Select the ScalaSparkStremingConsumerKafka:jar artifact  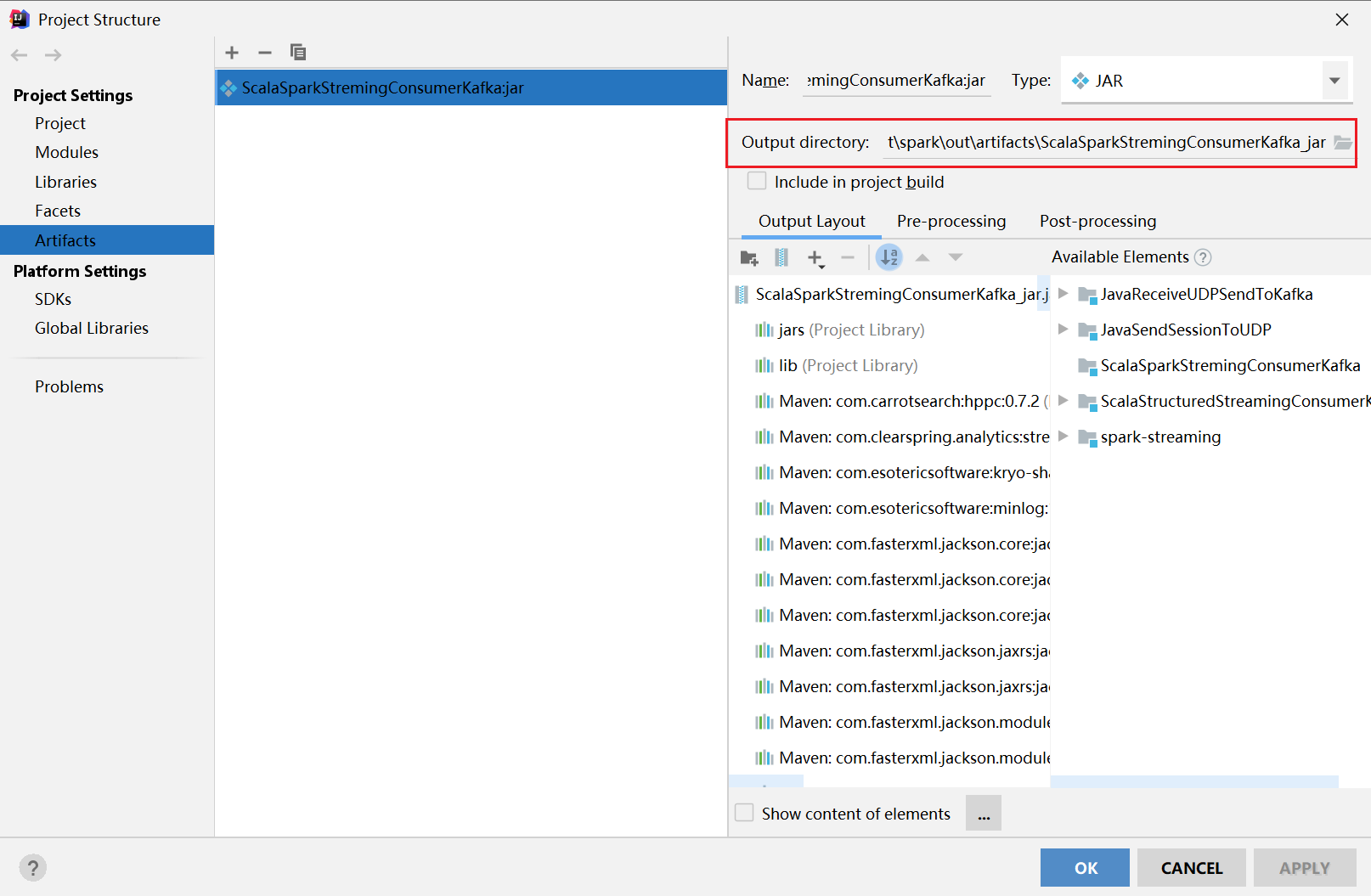click(x=471, y=87)
